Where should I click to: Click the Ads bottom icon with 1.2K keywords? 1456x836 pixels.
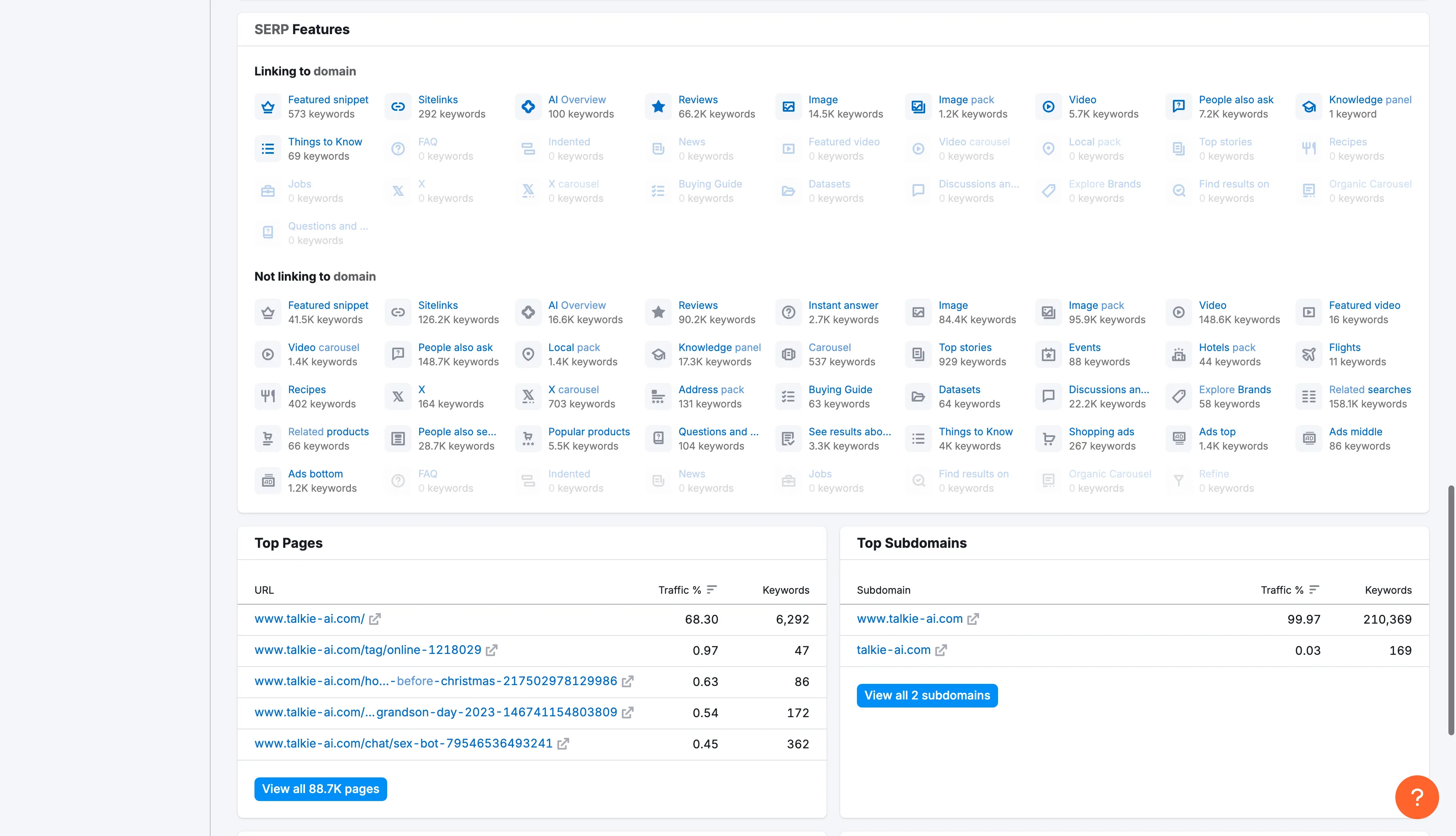click(x=268, y=481)
